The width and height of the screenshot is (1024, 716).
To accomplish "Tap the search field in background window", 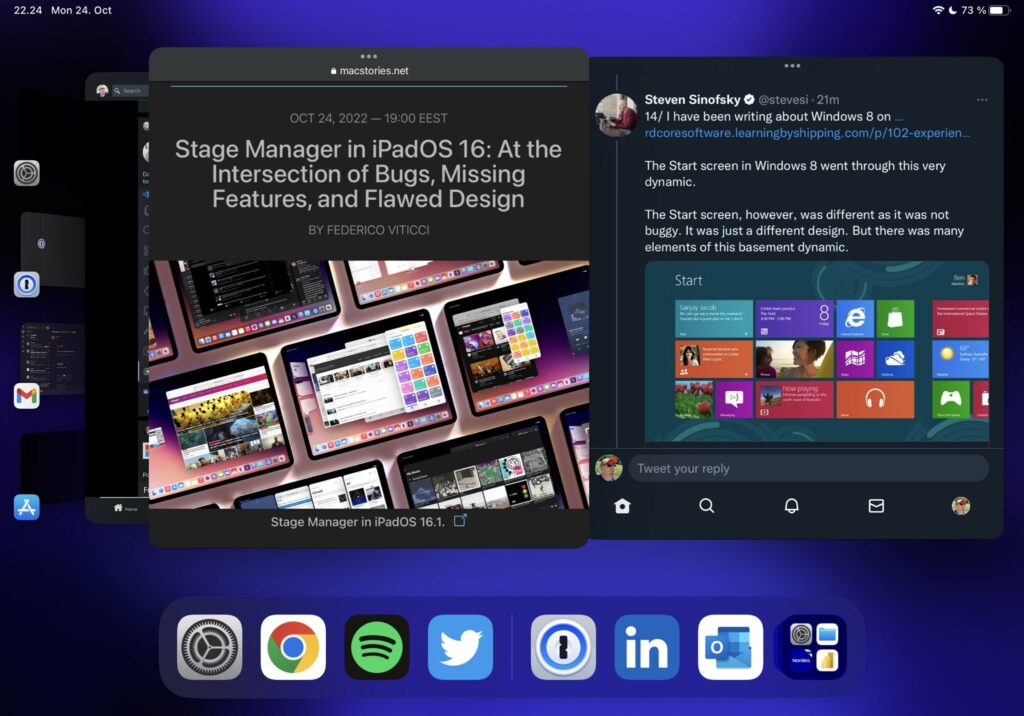I will pos(129,91).
